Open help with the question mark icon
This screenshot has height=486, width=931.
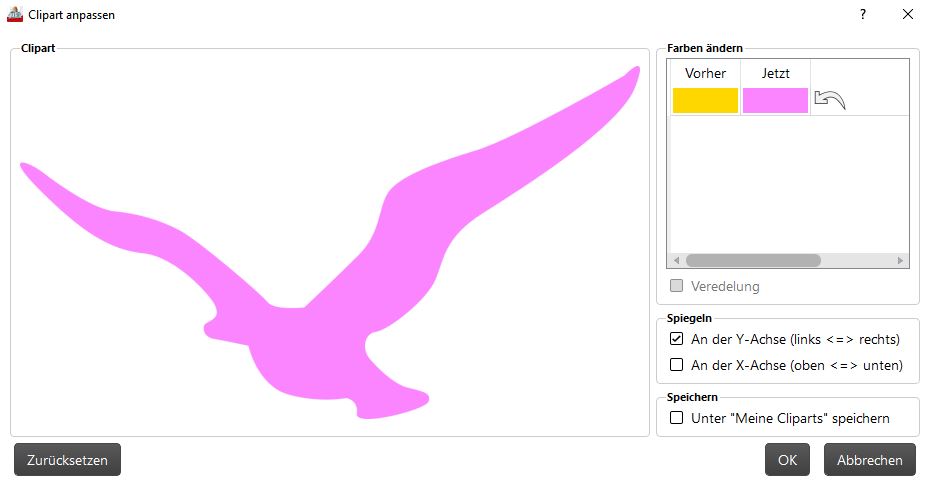863,14
